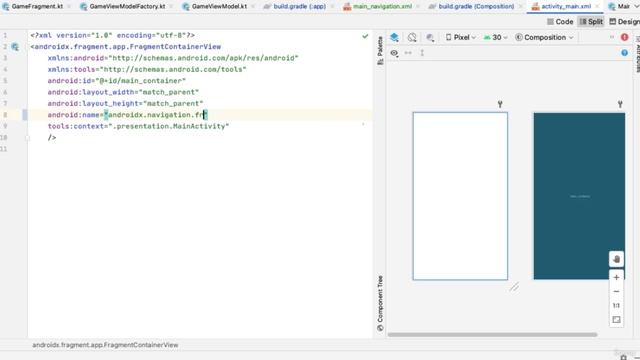Open the Pixel device dropdown
The height and width of the screenshot is (360, 640).
click(x=460, y=38)
